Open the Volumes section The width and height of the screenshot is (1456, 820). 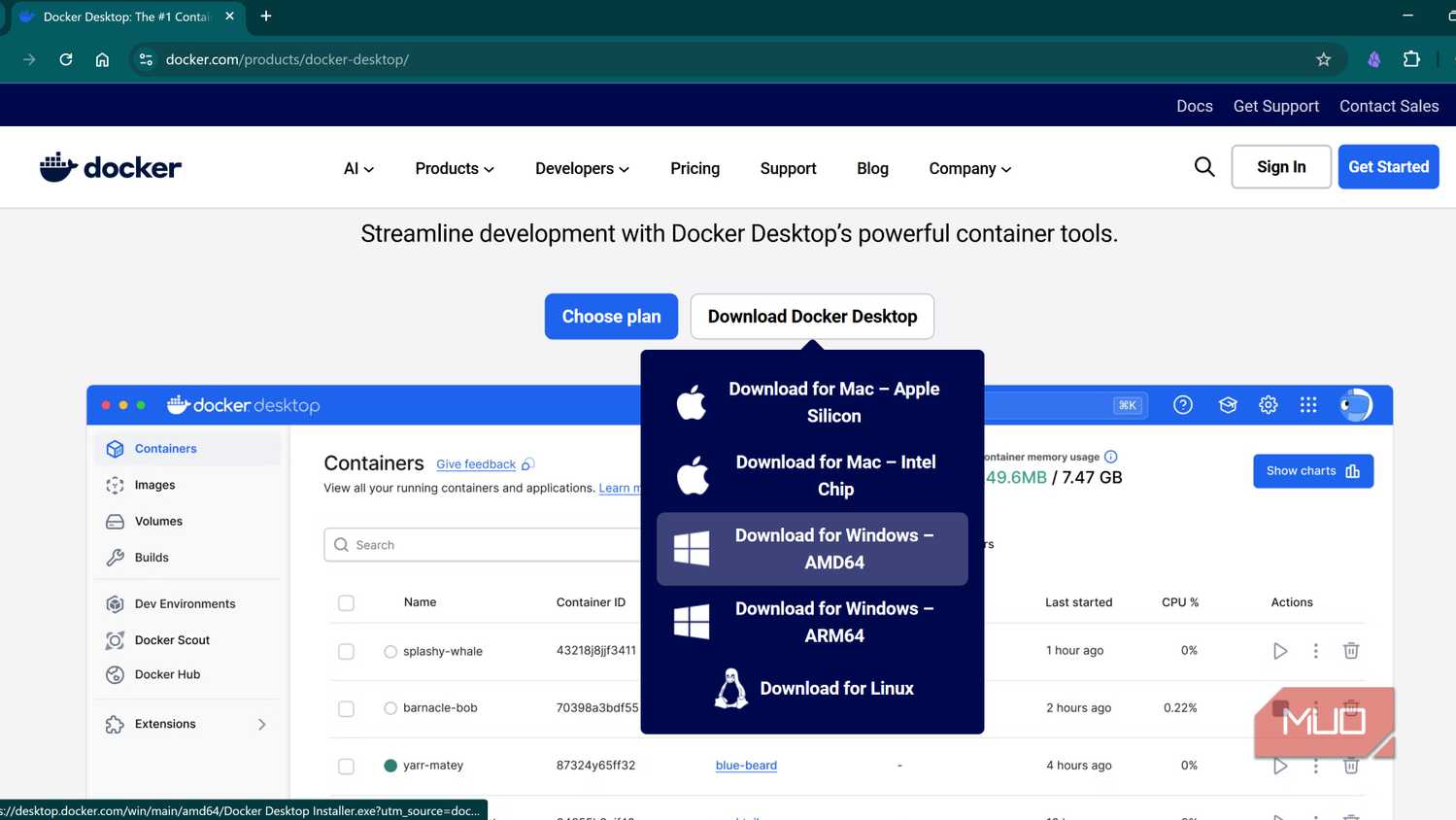click(x=156, y=521)
